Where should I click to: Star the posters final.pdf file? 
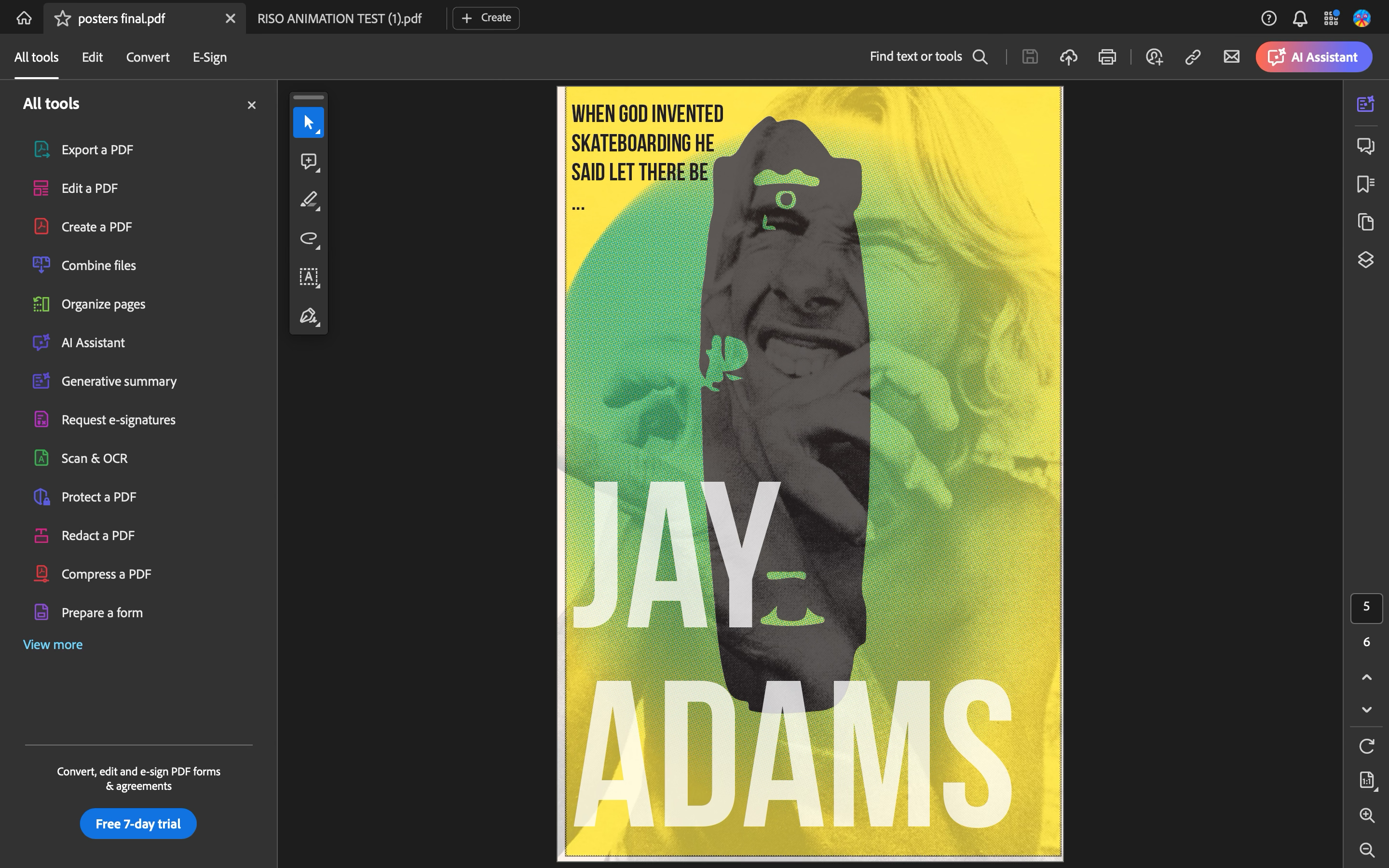pos(63,18)
